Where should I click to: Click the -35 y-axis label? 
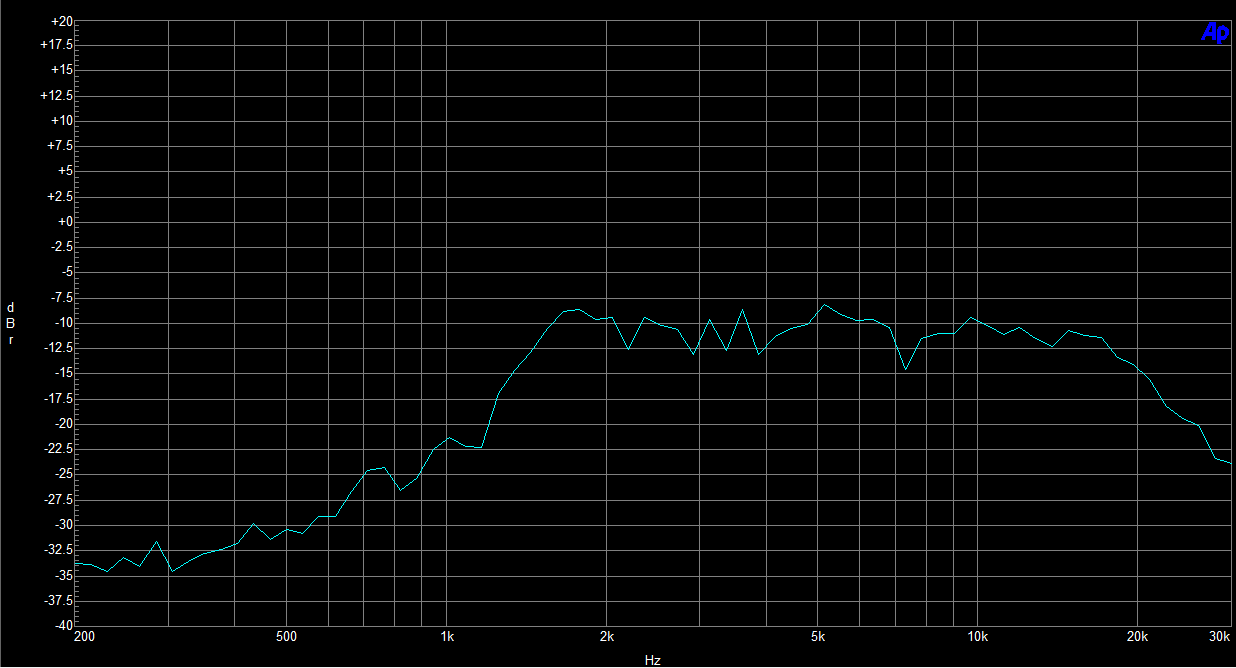tap(62, 574)
